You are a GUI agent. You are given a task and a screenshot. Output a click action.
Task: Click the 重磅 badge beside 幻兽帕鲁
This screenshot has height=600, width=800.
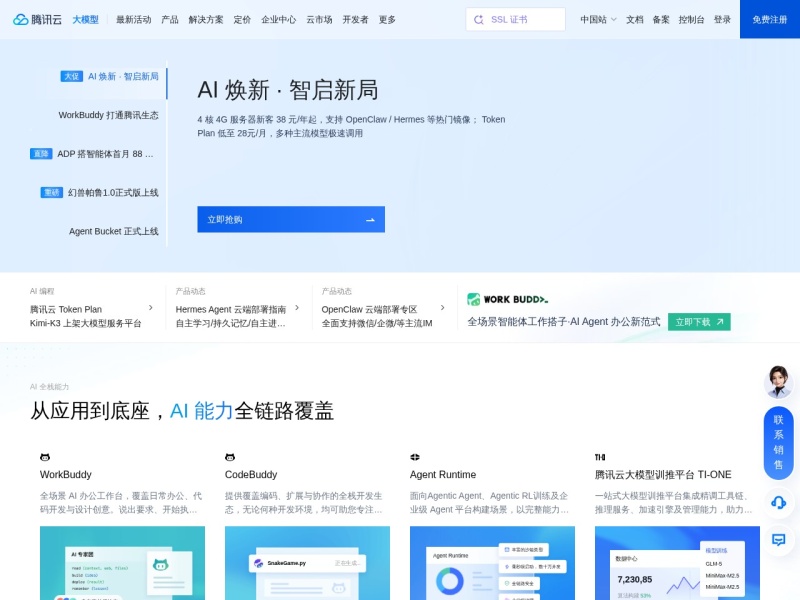tap(52, 192)
